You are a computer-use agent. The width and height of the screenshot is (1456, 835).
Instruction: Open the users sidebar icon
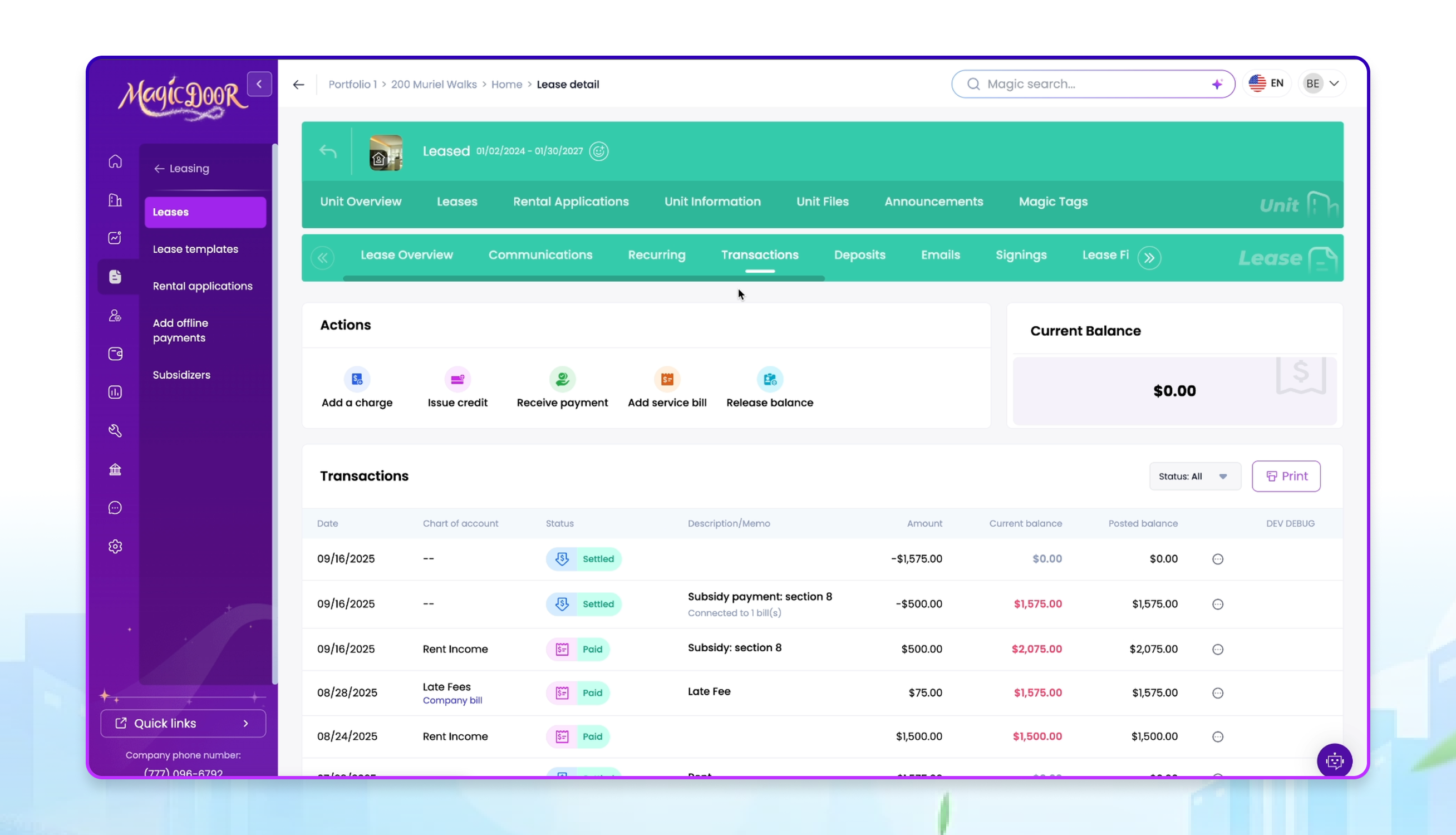(x=115, y=316)
